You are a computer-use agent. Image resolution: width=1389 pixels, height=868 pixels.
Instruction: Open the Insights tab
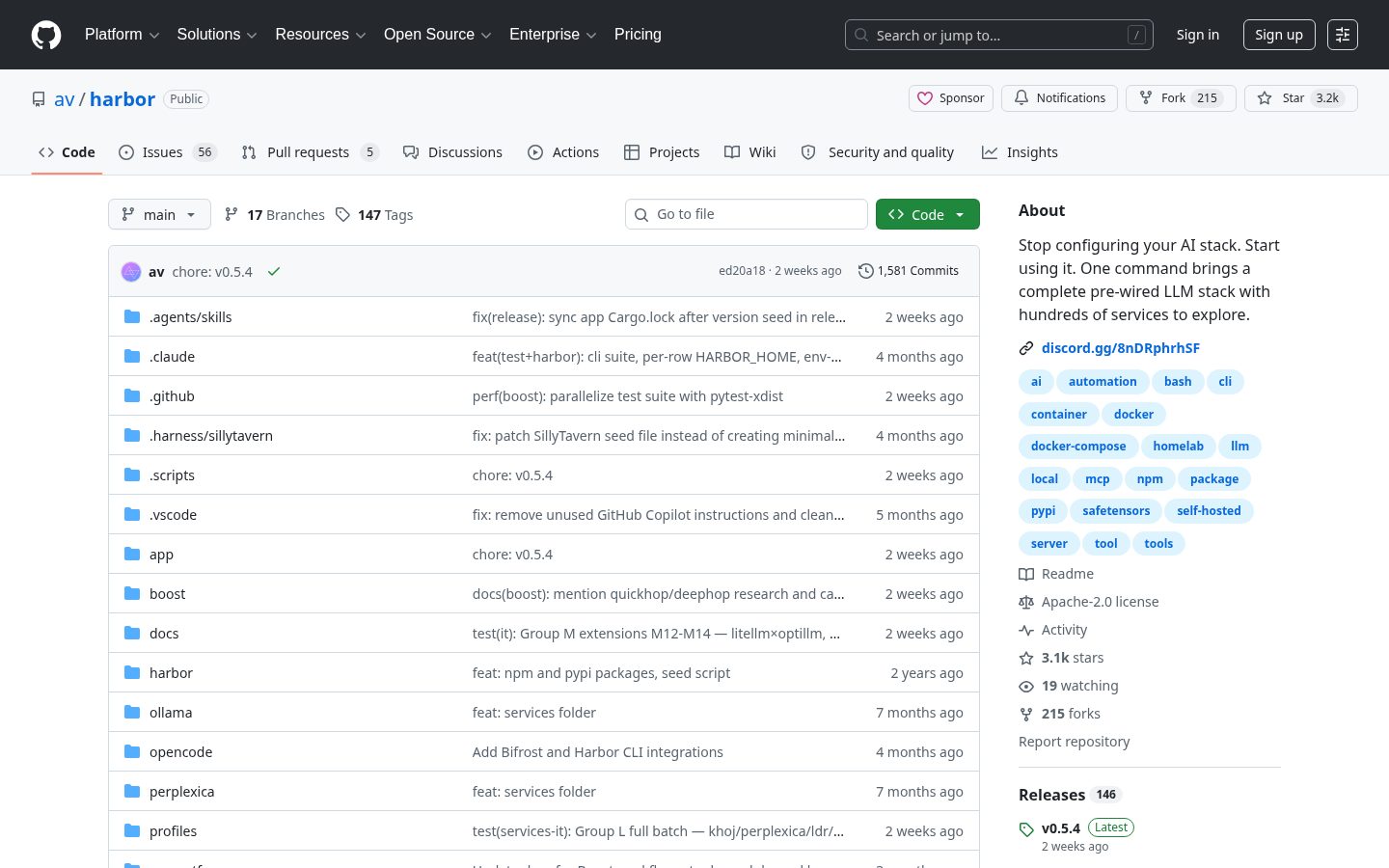click(x=1020, y=152)
